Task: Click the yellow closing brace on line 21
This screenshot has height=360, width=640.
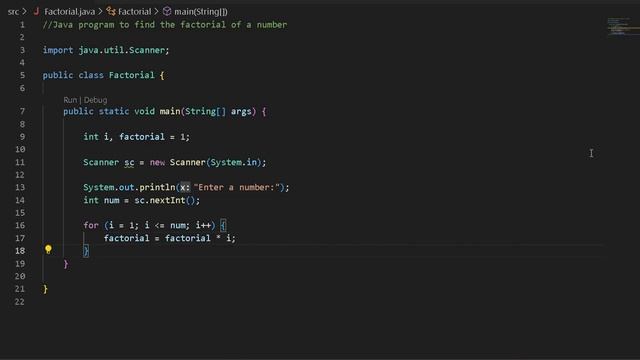Action: click(x=45, y=289)
